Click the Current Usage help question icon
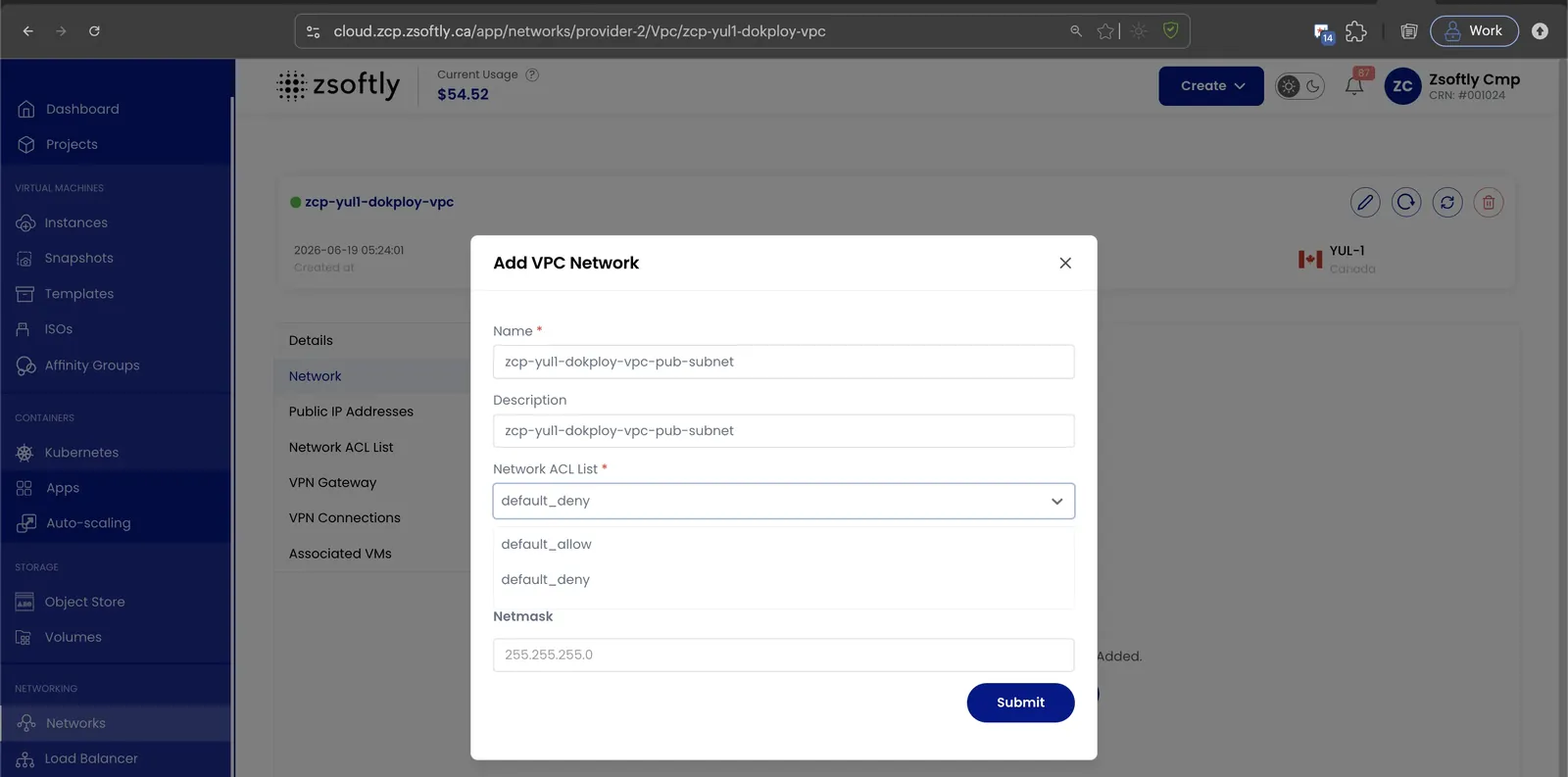 (x=532, y=74)
